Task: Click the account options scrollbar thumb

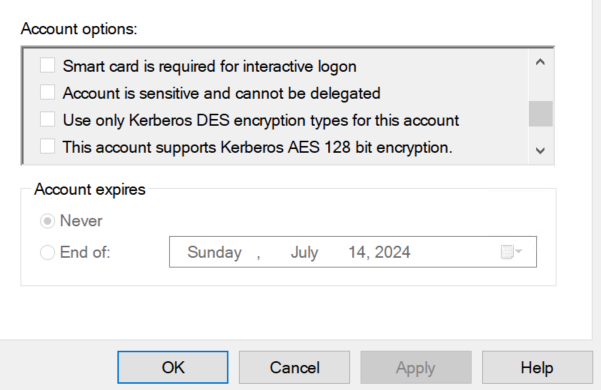Action: coord(540,114)
